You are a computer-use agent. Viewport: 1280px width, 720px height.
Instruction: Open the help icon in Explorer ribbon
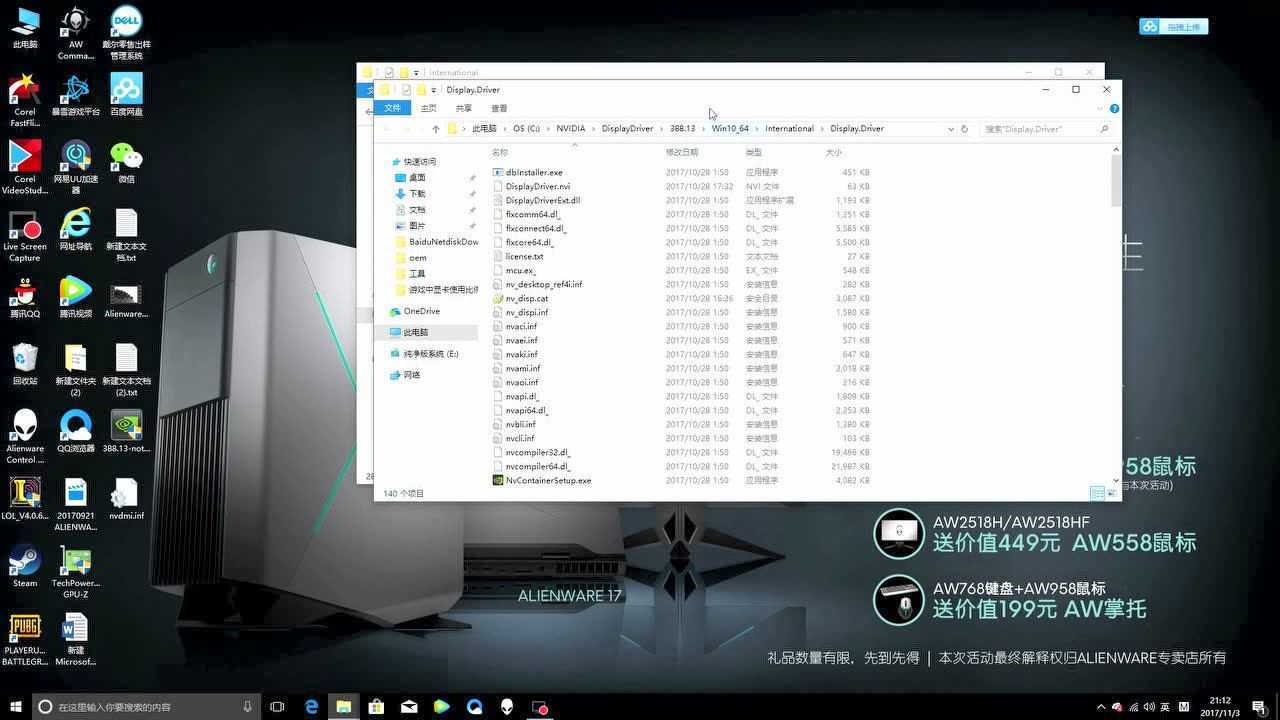(1114, 108)
